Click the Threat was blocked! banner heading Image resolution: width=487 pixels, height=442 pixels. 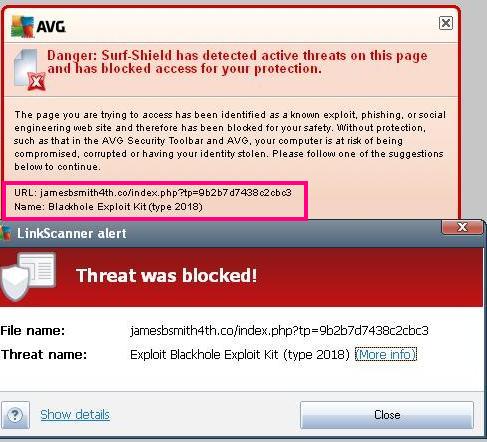[x=167, y=276]
